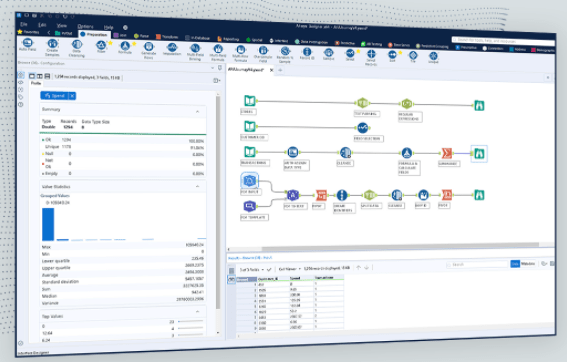Screen dimensions: 567x362
Task: Select the Tile tool in palette
Action: pos(413,57)
